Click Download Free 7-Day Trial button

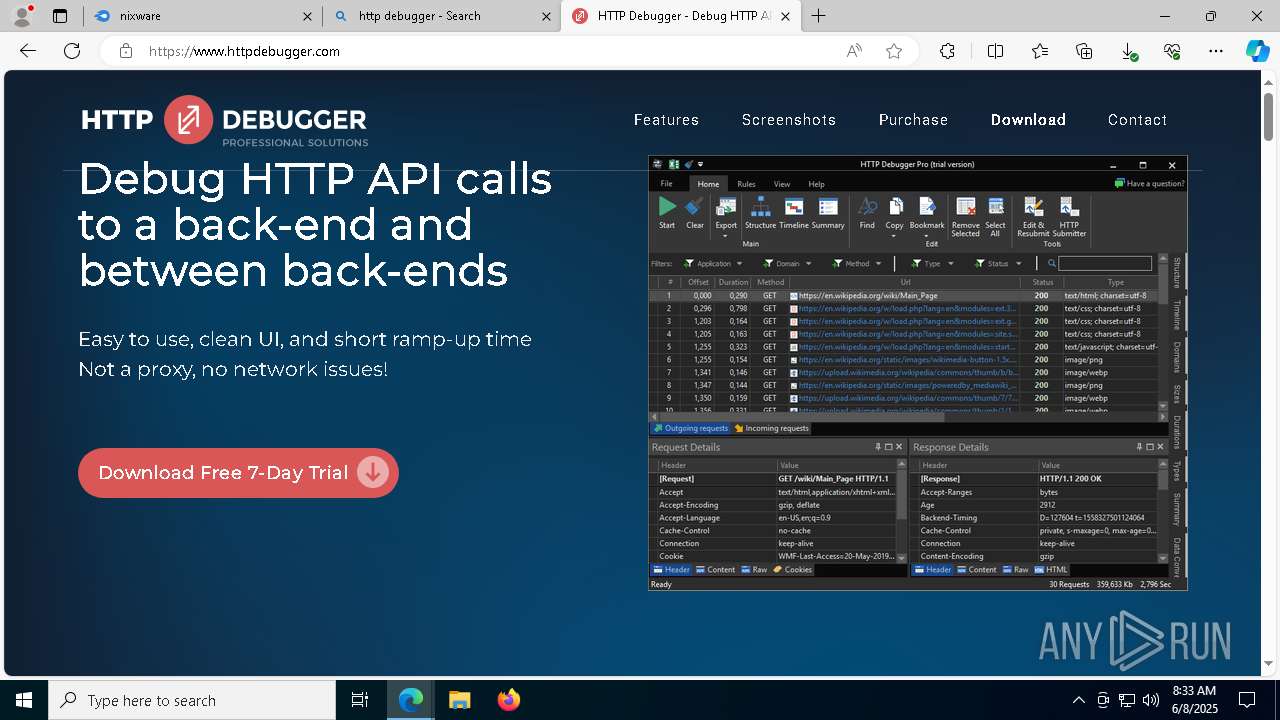click(x=238, y=473)
